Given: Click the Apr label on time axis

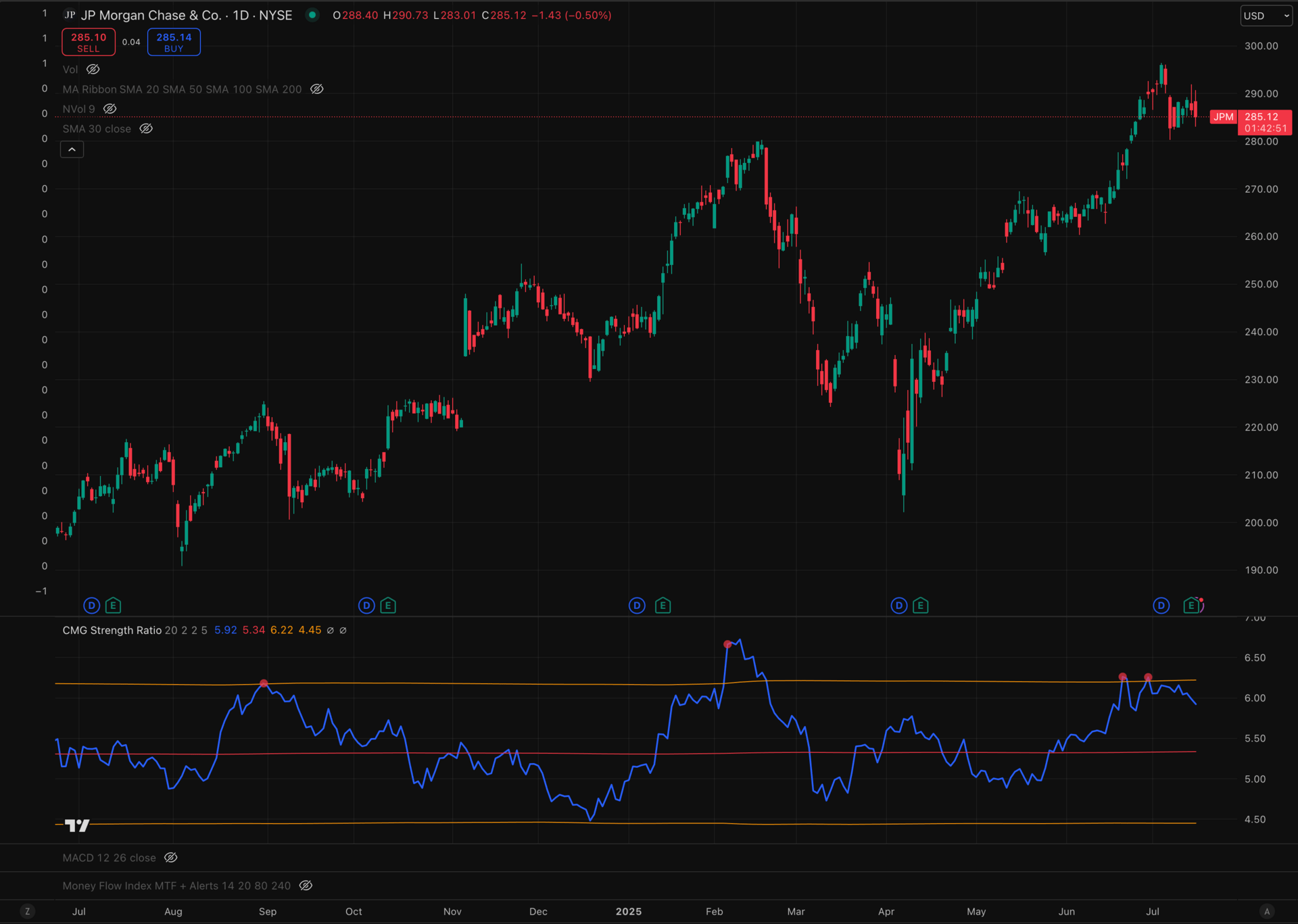Looking at the screenshot, I should coord(886,911).
